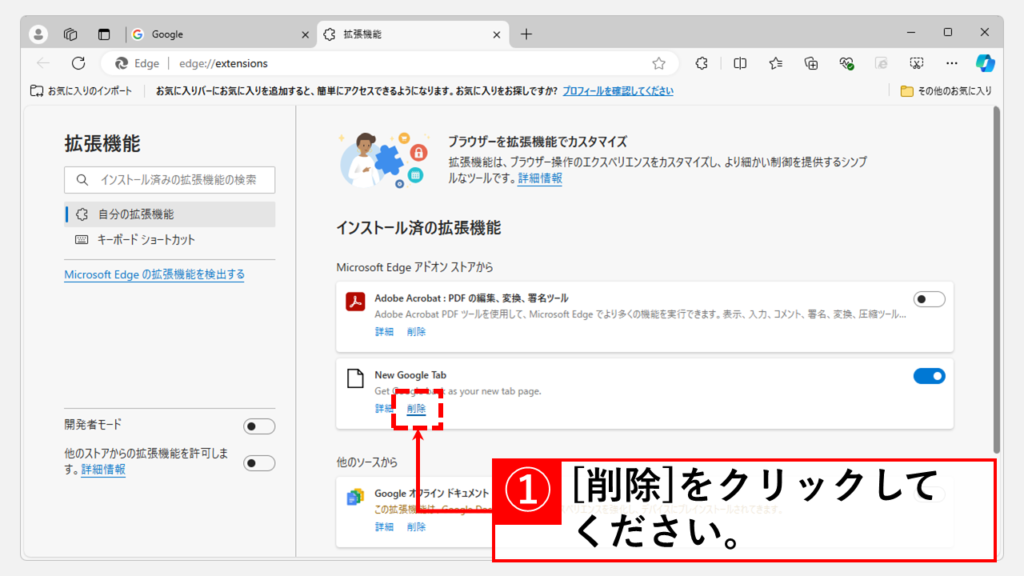Image resolution: width=1024 pixels, height=576 pixels.
Task: Enable the Adobe Acrobat extension toggle
Action: (929, 299)
